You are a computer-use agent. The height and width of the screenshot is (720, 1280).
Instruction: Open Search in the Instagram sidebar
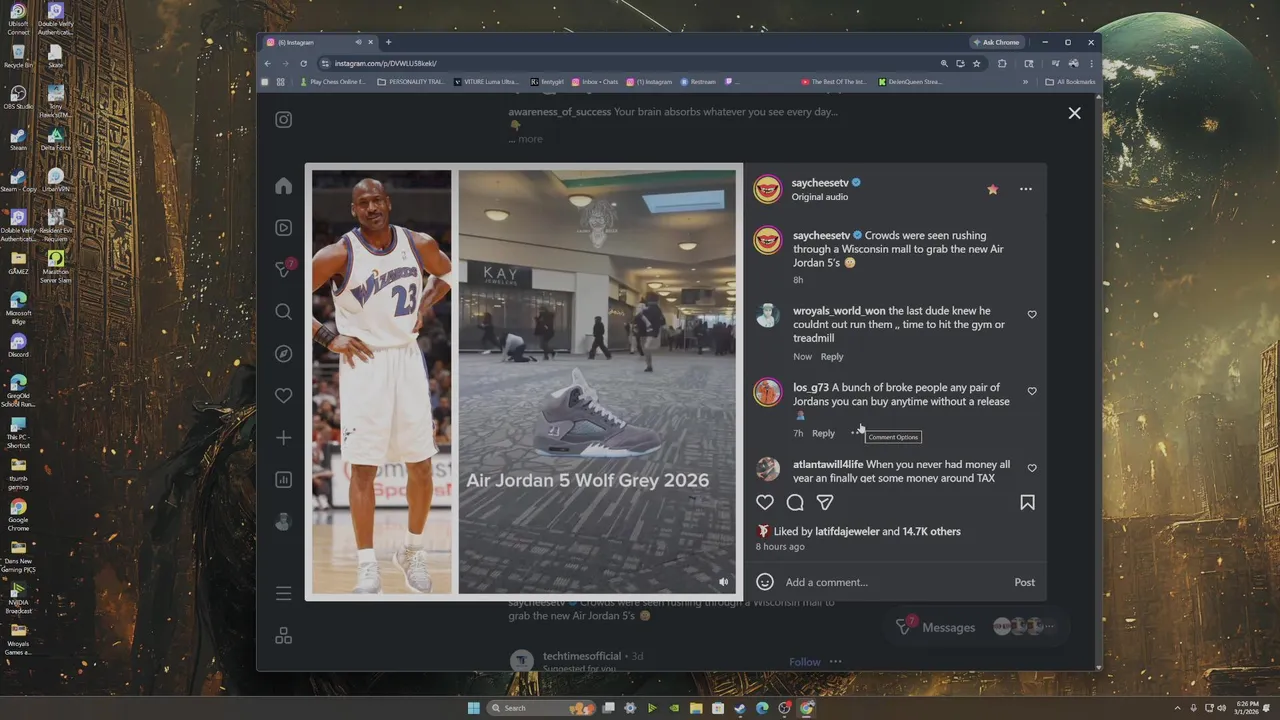pos(284,312)
